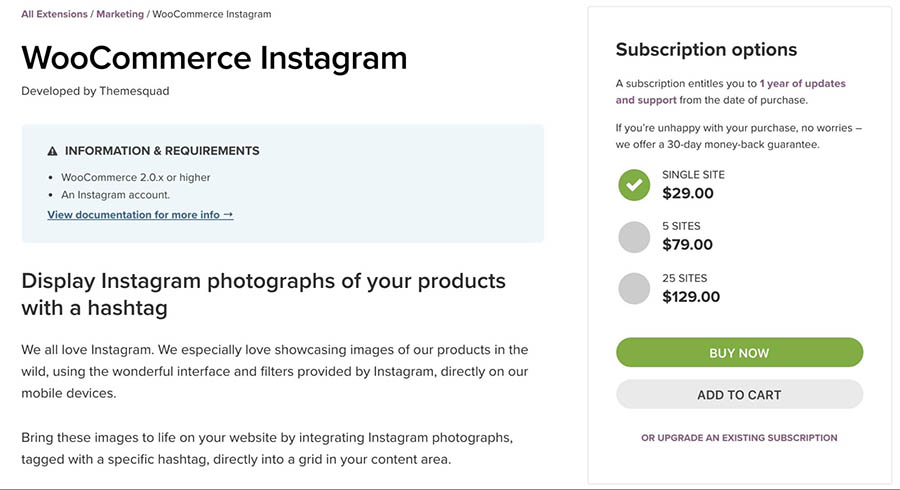Click the $129.00 price label
The image size is (900, 490).
(x=691, y=297)
